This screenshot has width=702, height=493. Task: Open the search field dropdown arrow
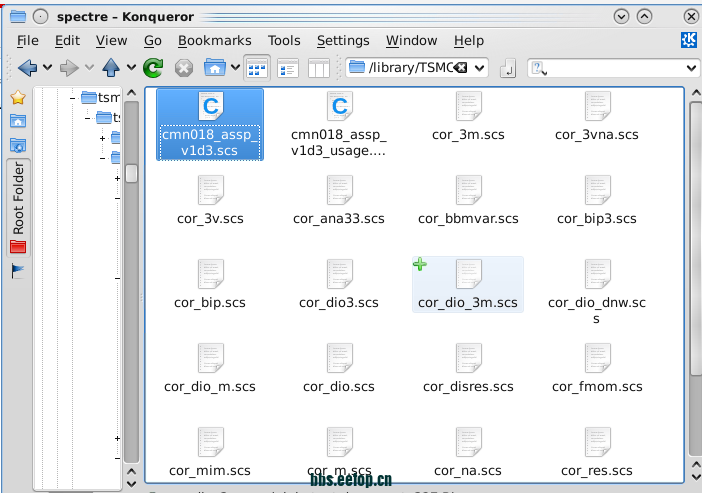click(x=691, y=69)
